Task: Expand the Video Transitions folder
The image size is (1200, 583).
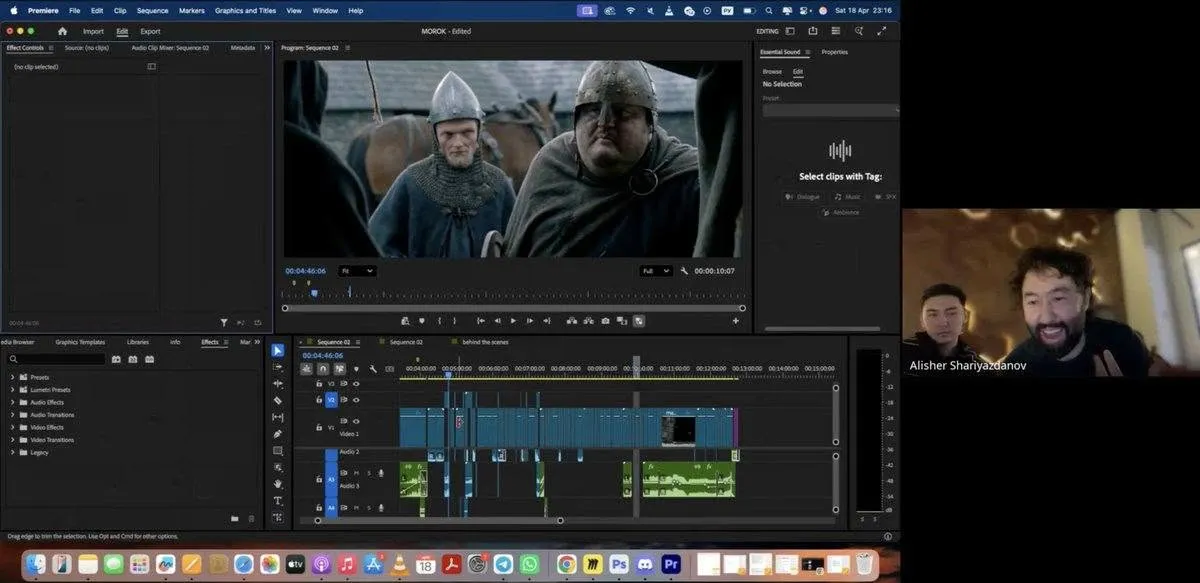Action: coord(12,440)
